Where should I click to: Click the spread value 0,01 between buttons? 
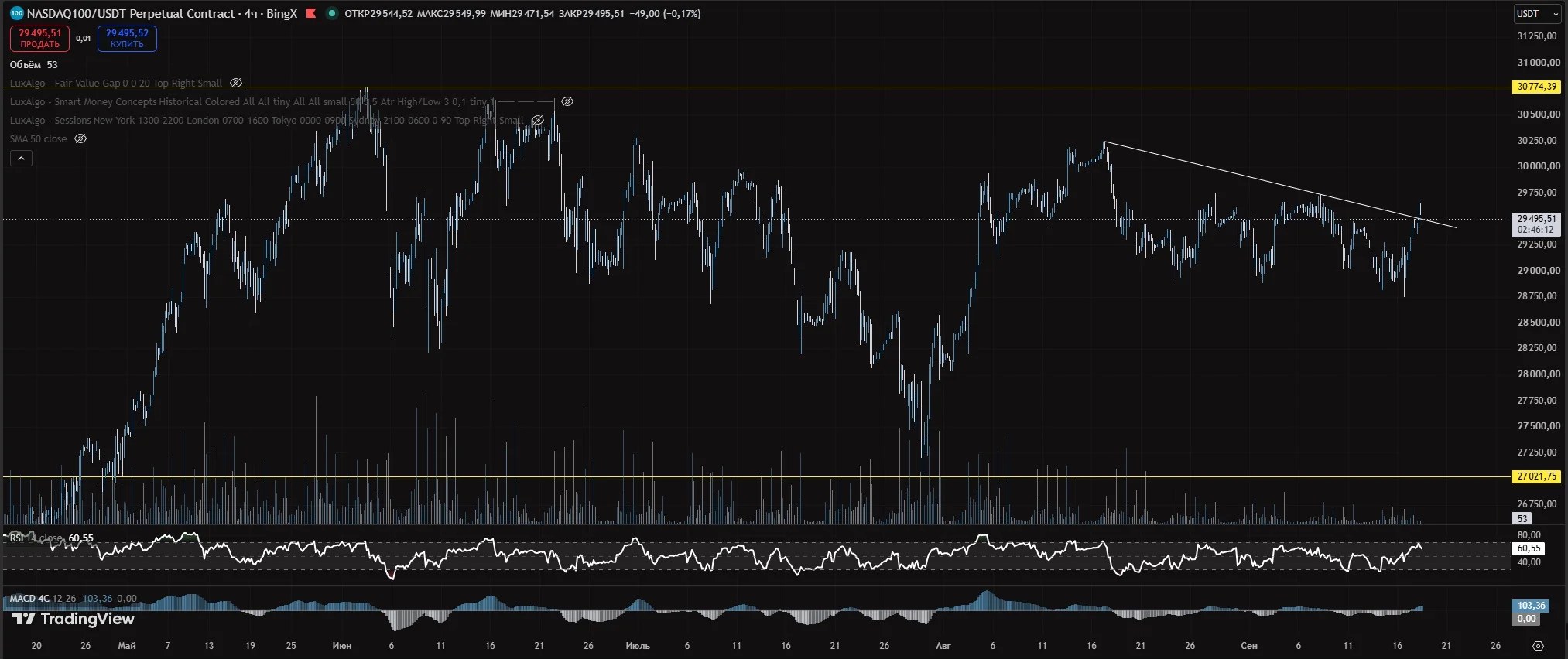pyautogui.click(x=84, y=38)
